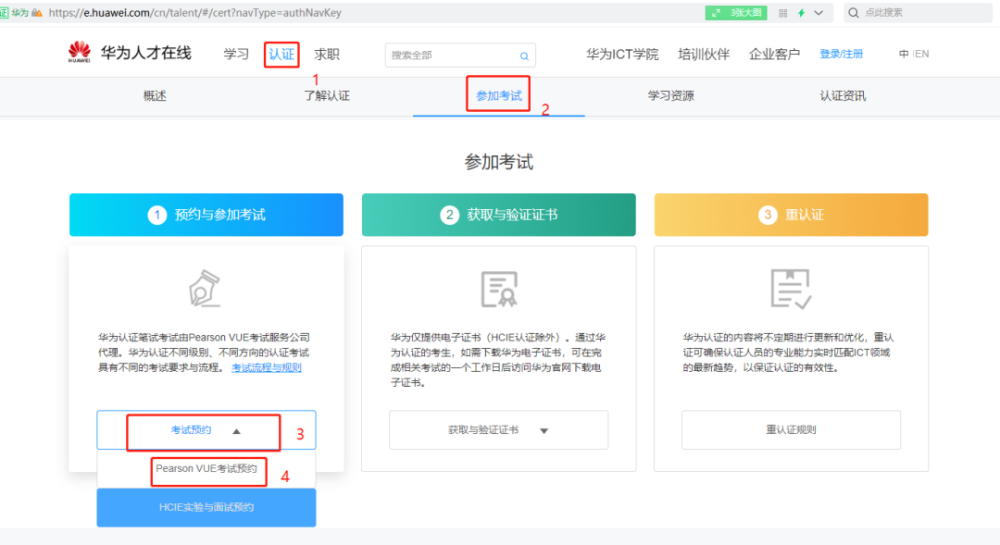
Task: Focus the browser 点此搜索 search box
Action: pyautogui.click(x=918, y=13)
